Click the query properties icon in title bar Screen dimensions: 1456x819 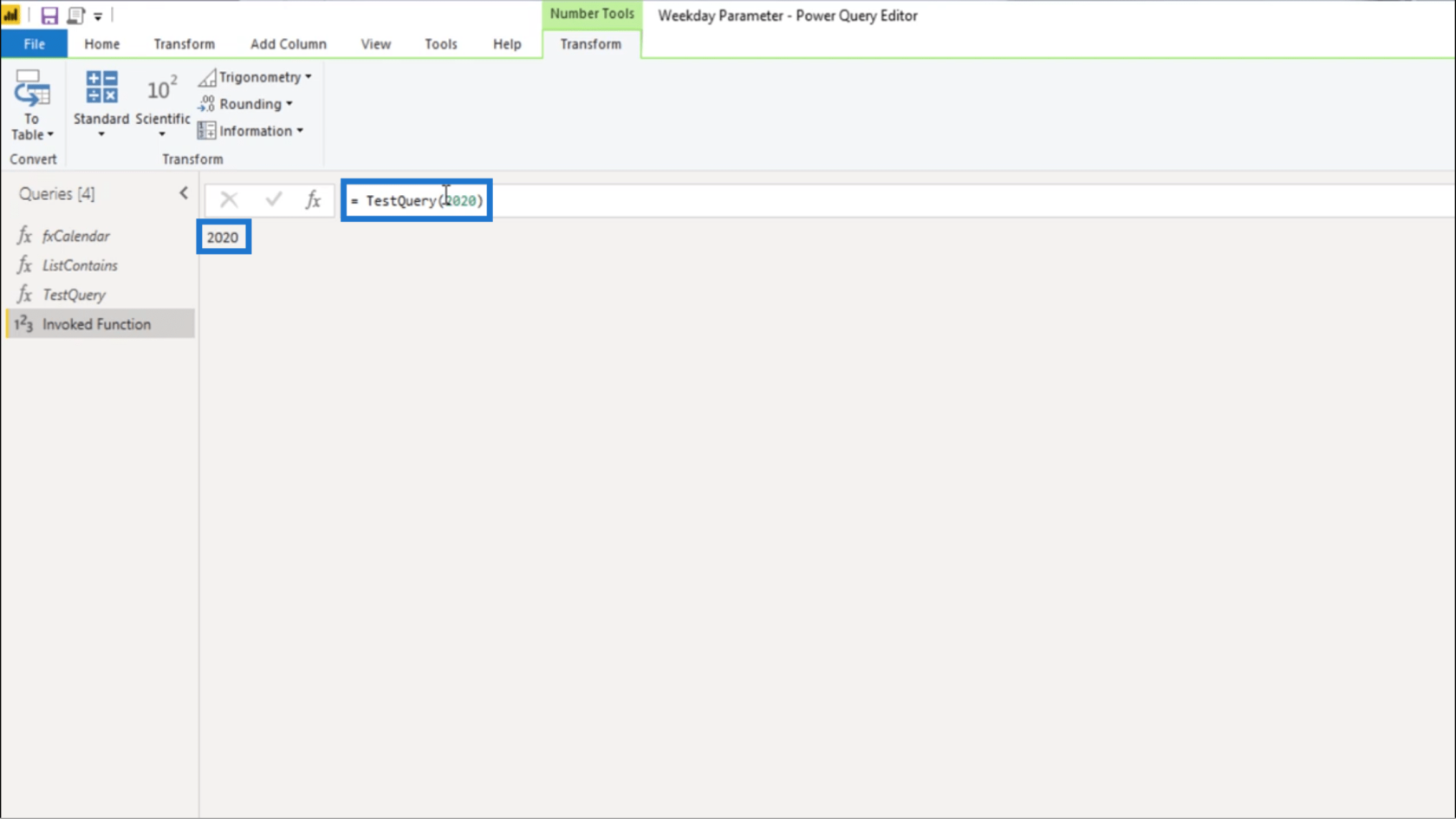[x=76, y=16]
